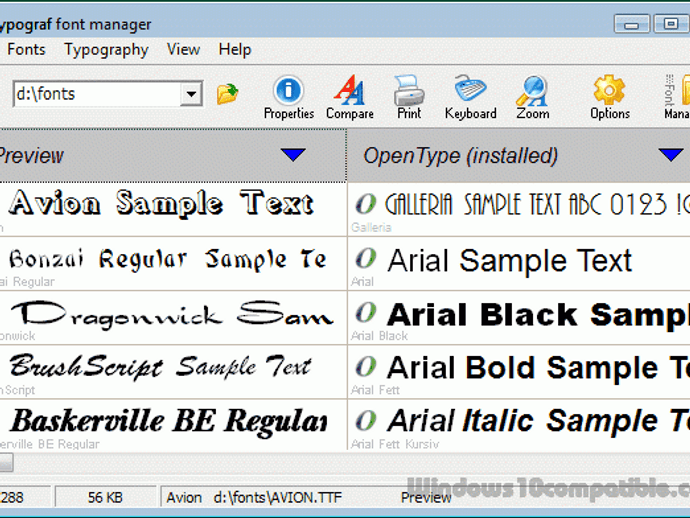
Task: Select the Arial Italic Sample row
Action: tap(519, 425)
